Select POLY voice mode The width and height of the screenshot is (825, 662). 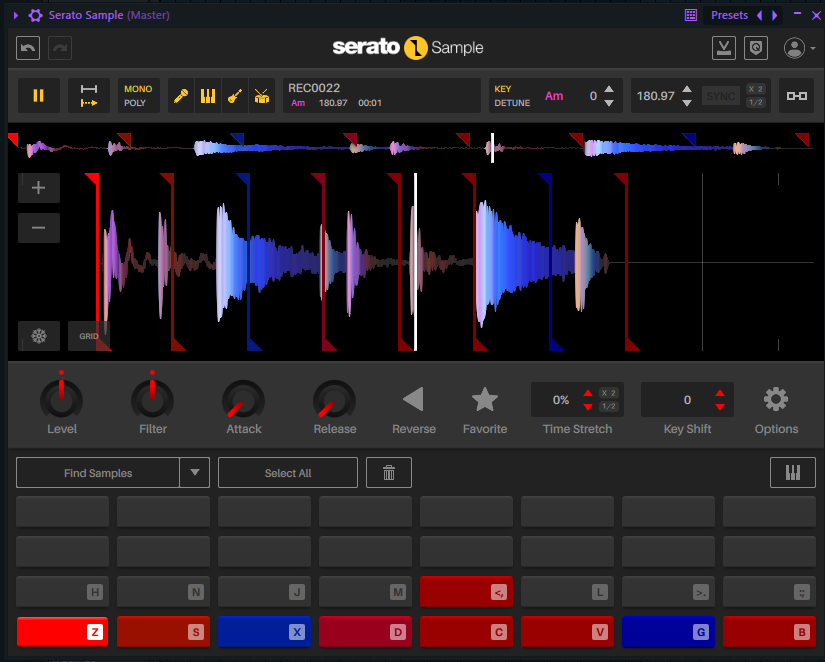[135, 103]
